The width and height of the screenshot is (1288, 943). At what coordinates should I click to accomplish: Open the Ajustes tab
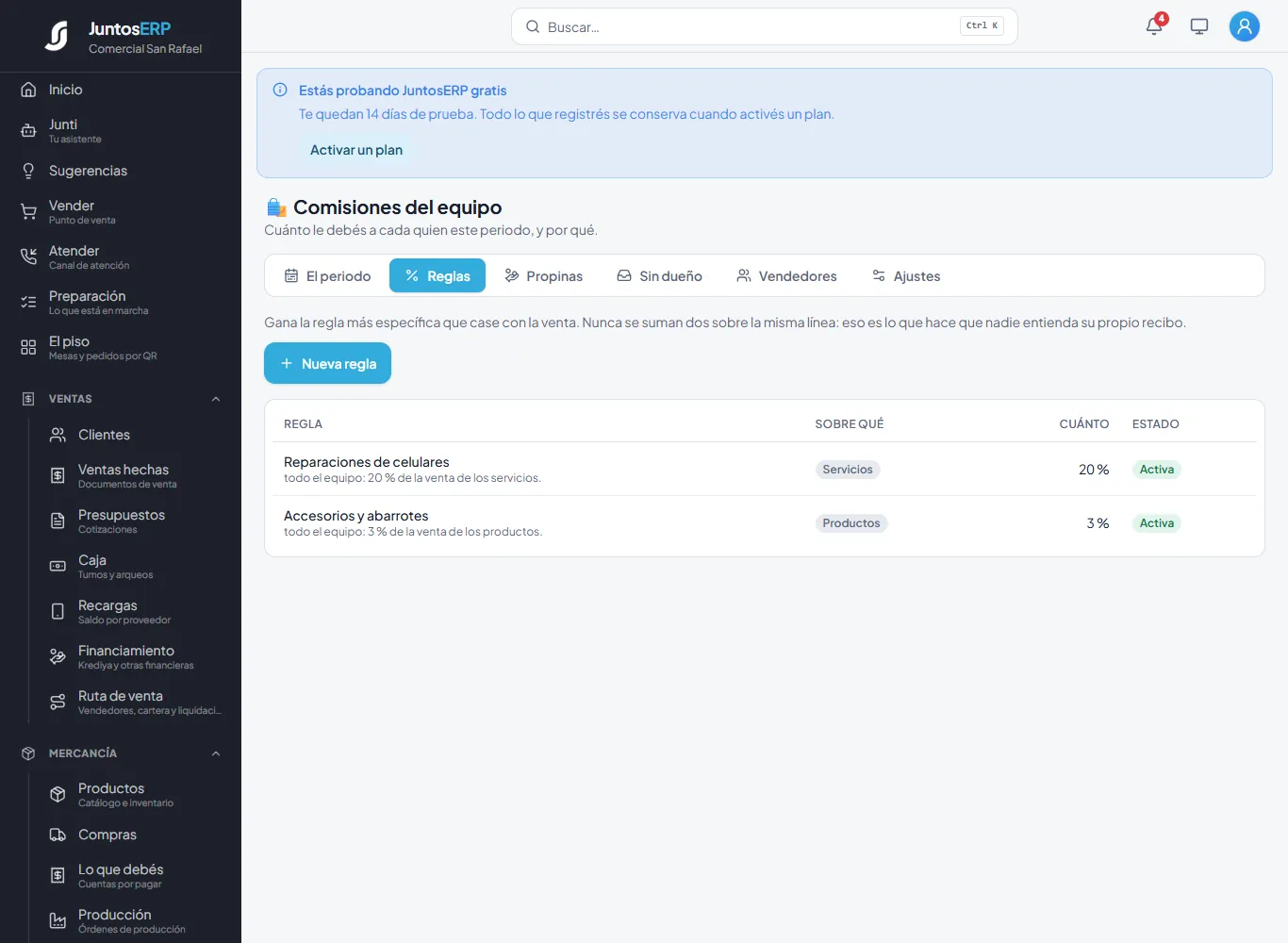click(906, 275)
